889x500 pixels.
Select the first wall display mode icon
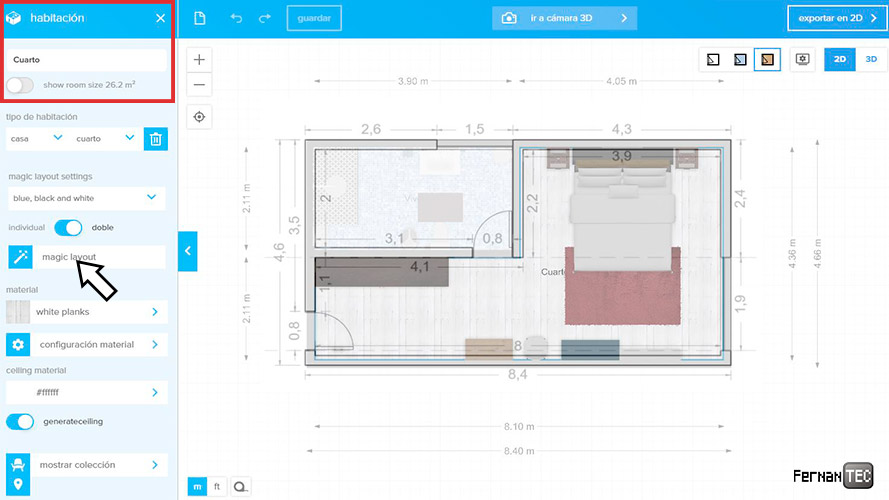(x=713, y=59)
